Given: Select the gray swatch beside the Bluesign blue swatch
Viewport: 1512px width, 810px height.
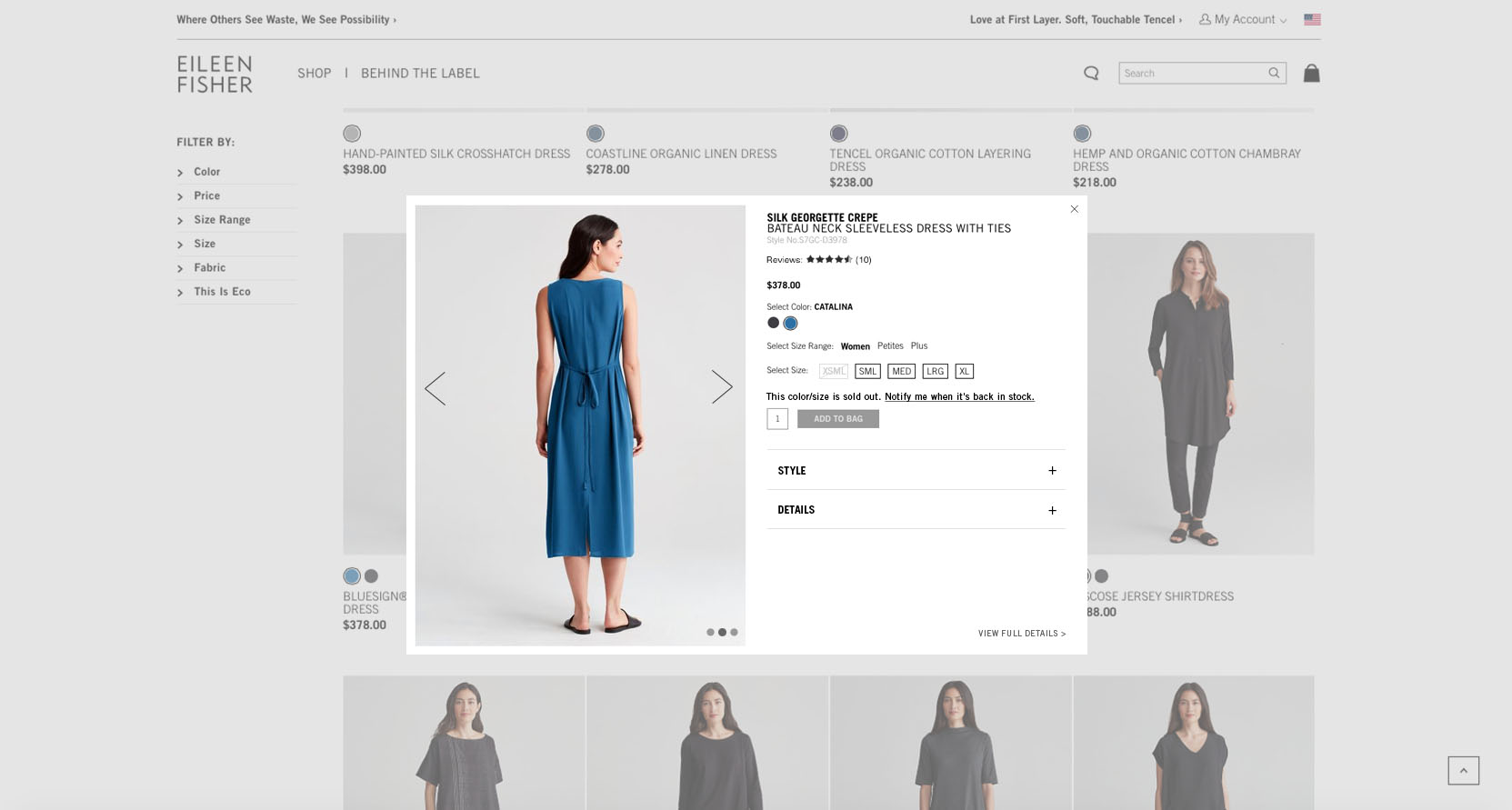Looking at the screenshot, I should coord(371,575).
